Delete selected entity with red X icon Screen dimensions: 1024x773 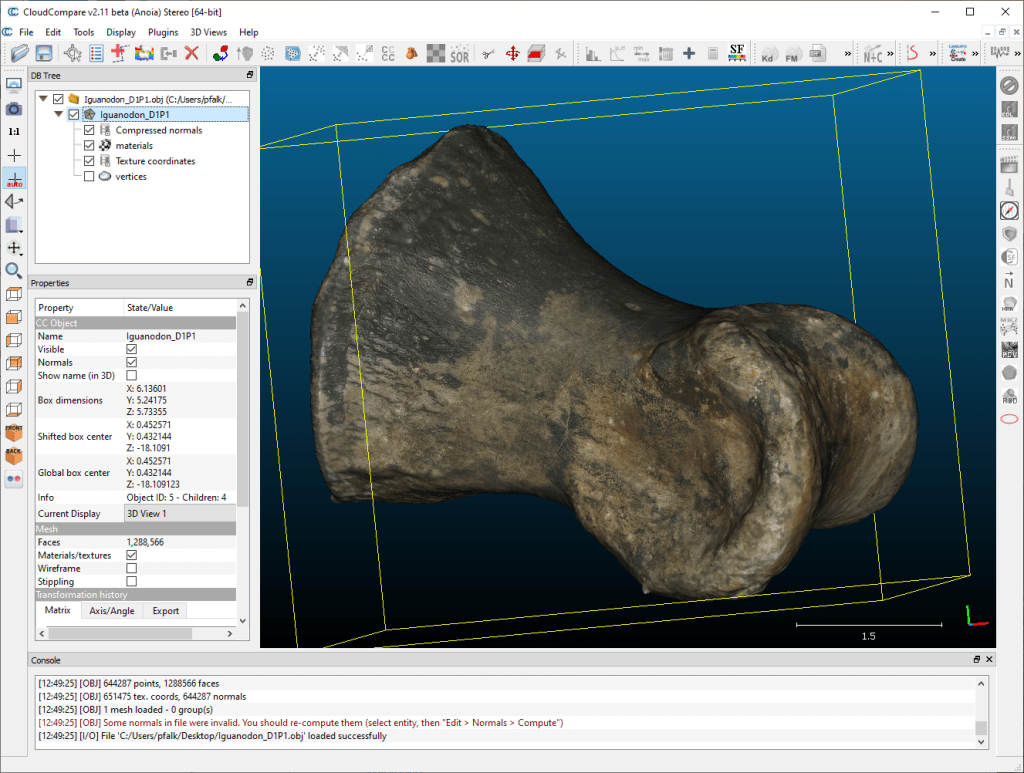tap(192, 53)
